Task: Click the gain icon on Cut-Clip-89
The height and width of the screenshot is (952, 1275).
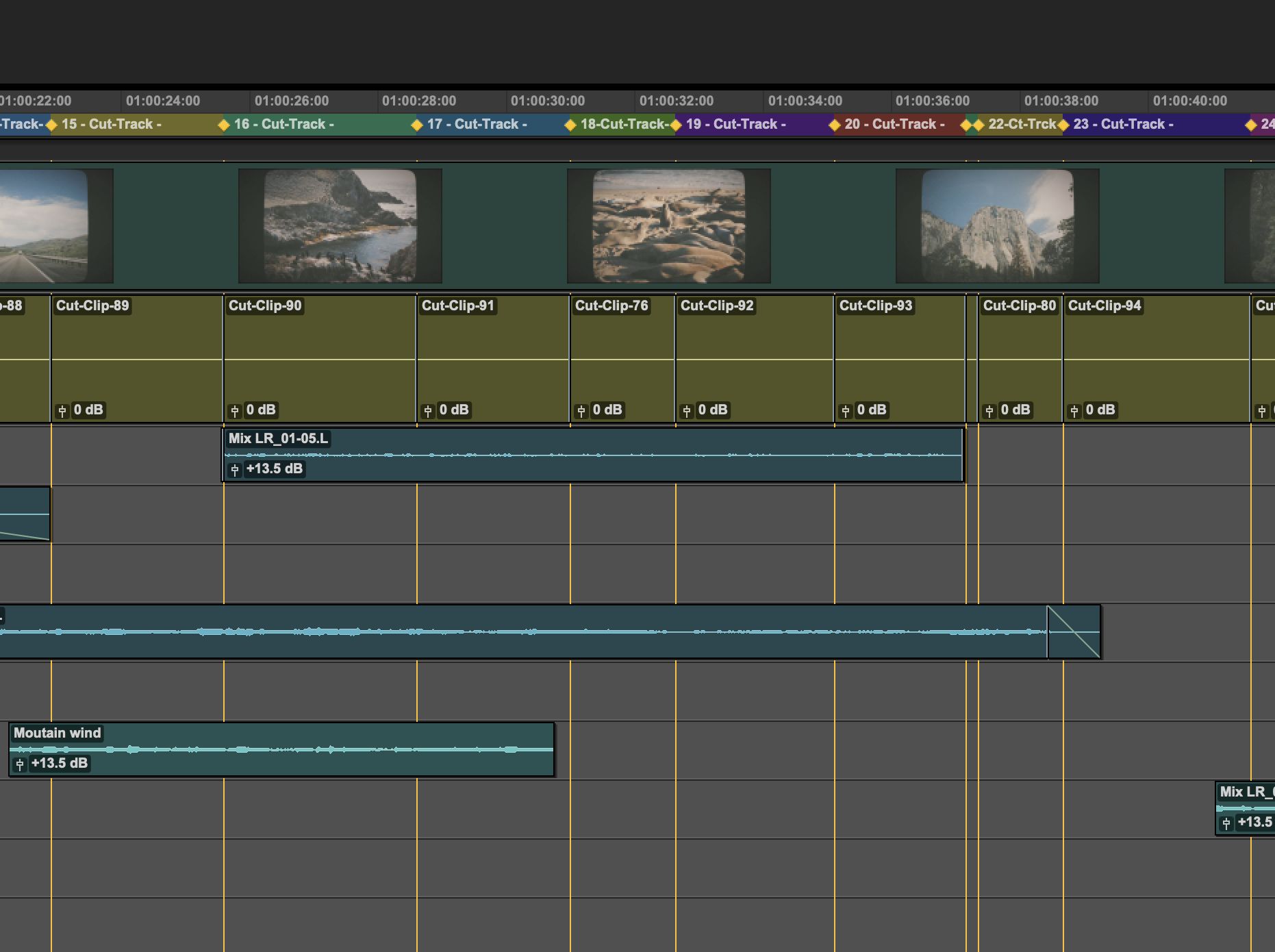Action: 62,411
